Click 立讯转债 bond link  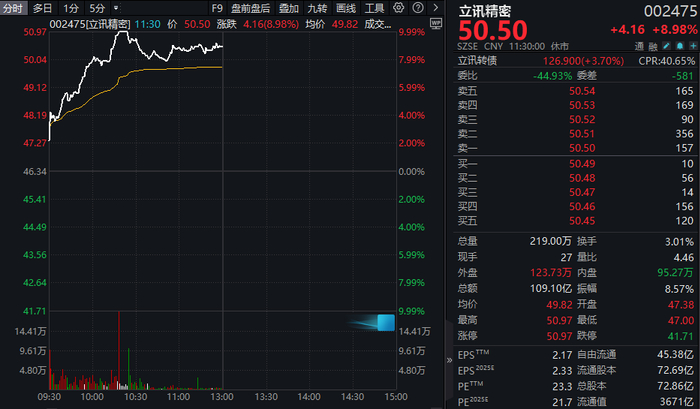pos(477,60)
